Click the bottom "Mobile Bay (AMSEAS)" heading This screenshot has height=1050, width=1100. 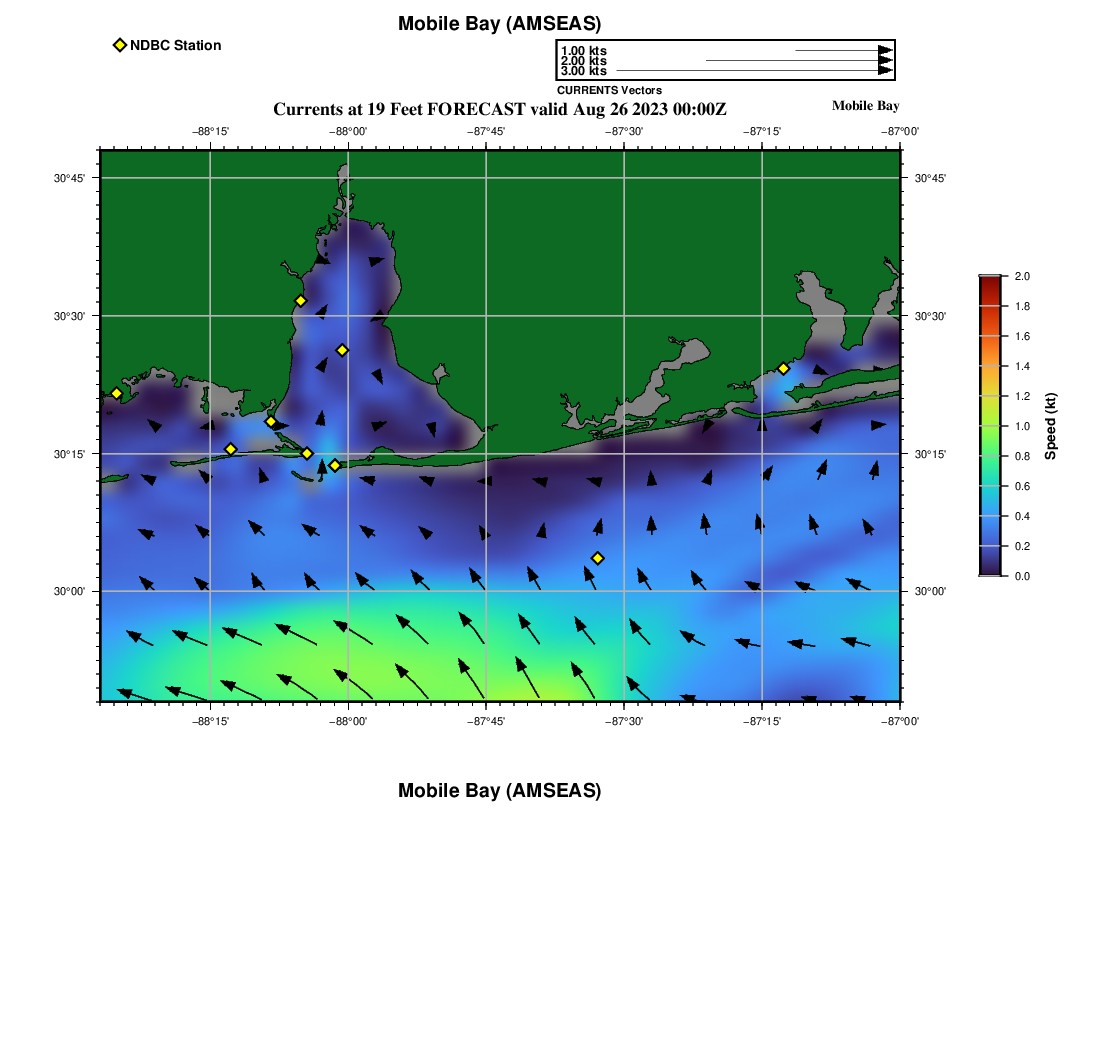[x=499, y=791]
